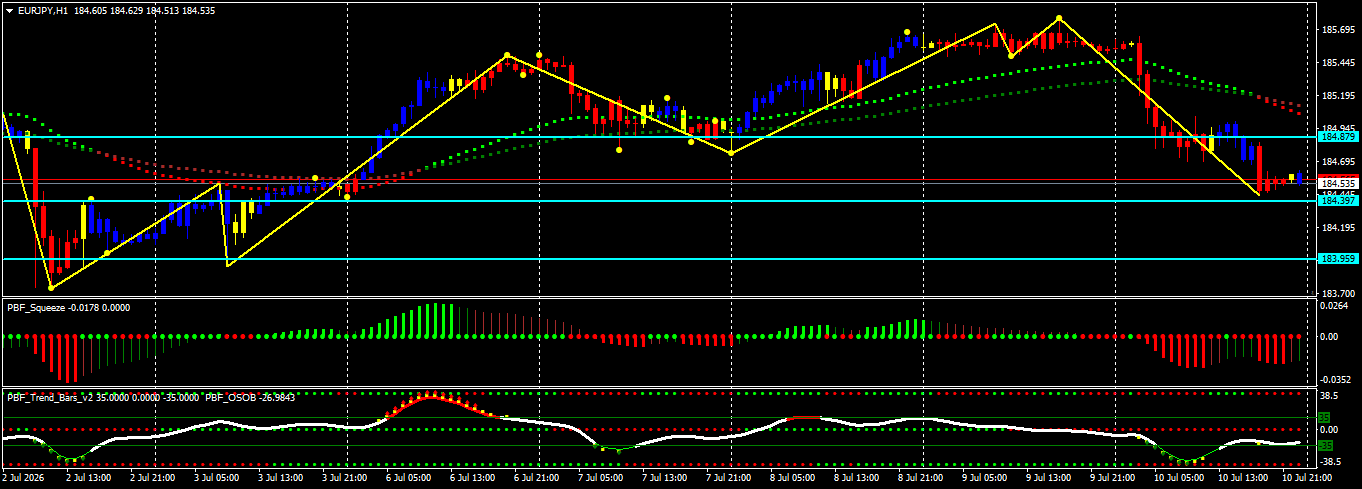Click the -38.5 trend bars scale value
Screen dimensions: 1362x489
click(1333, 462)
